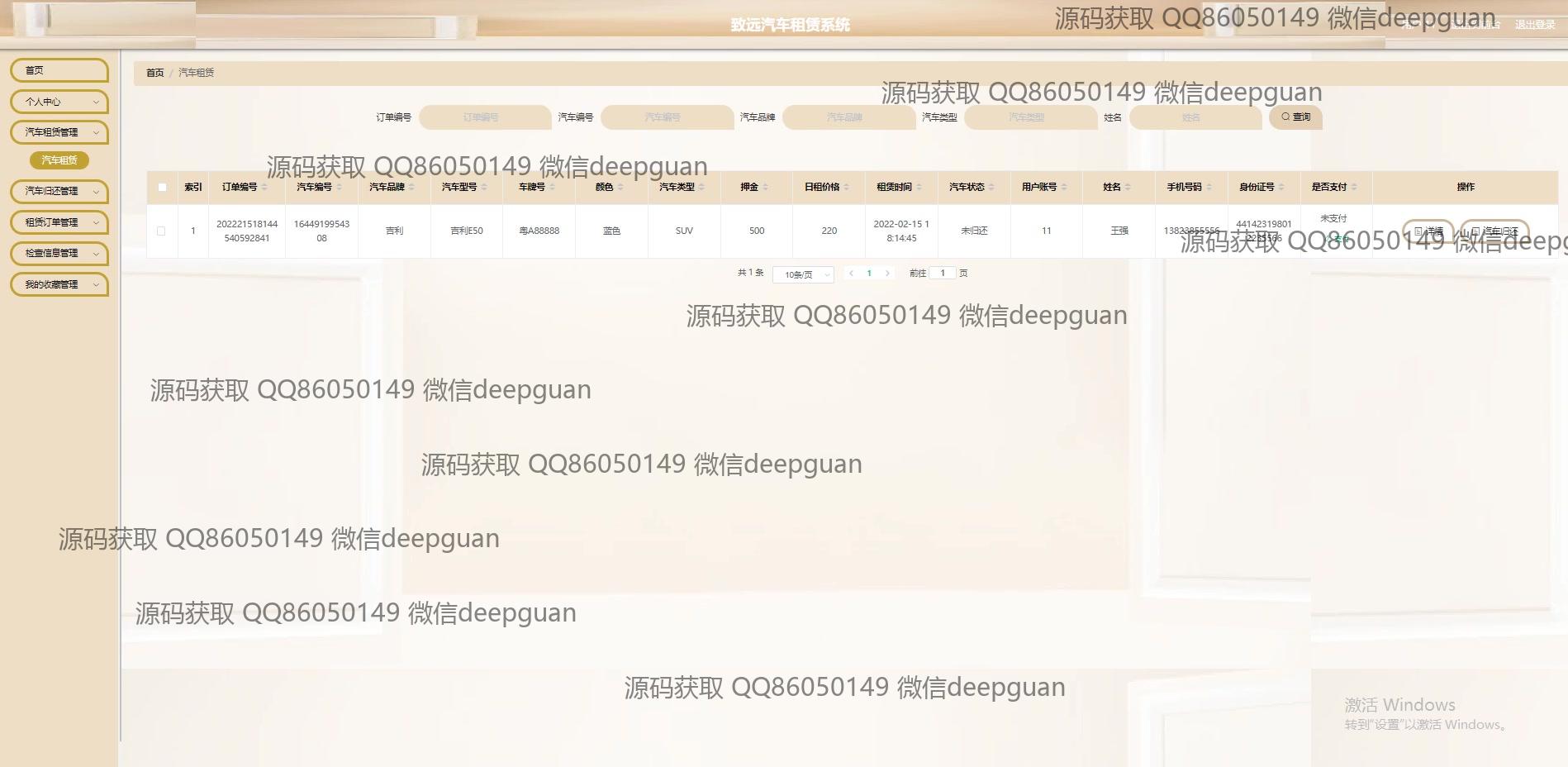This screenshot has width=1568, height=767.
Task: Open the 10条/页 page size dropdown
Action: [x=803, y=274]
